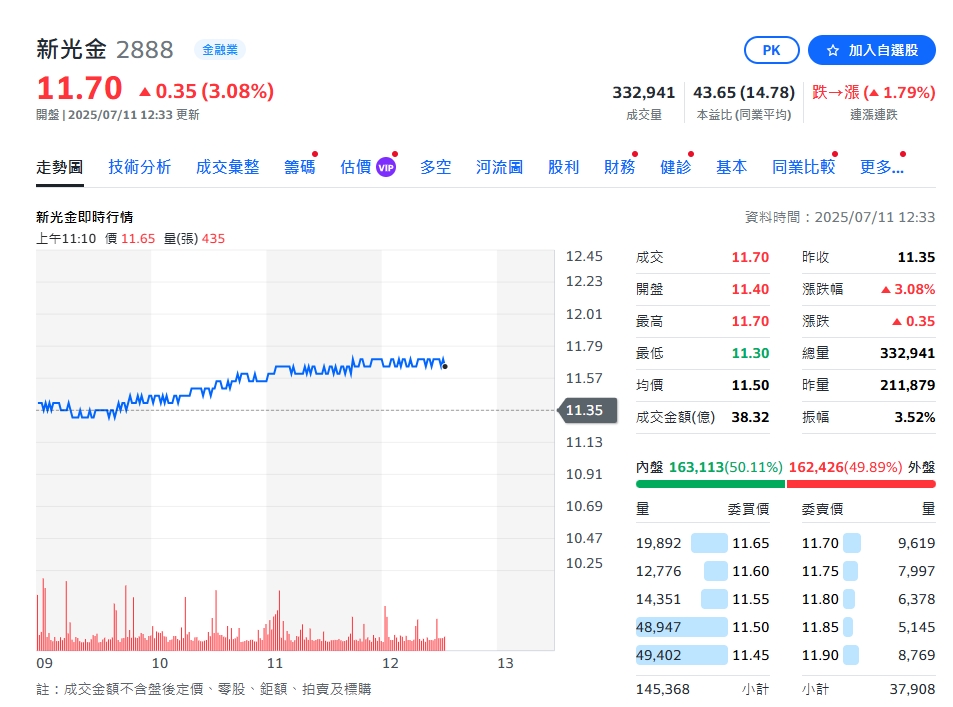953x707 pixels.
Task: Open the PK stock comparison
Action: pos(770,49)
